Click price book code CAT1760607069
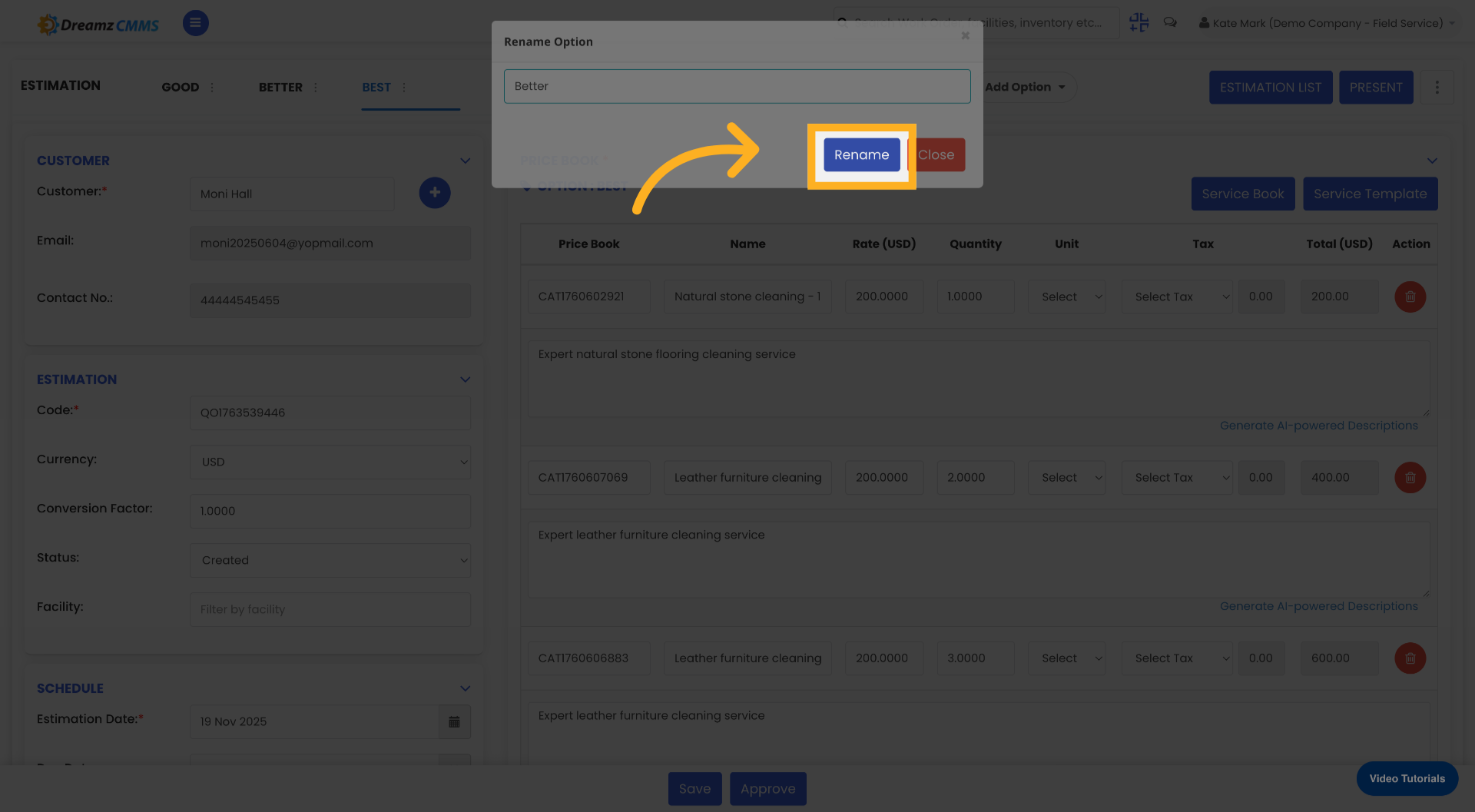Screen dimensions: 1475x812 [x=588, y=478]
